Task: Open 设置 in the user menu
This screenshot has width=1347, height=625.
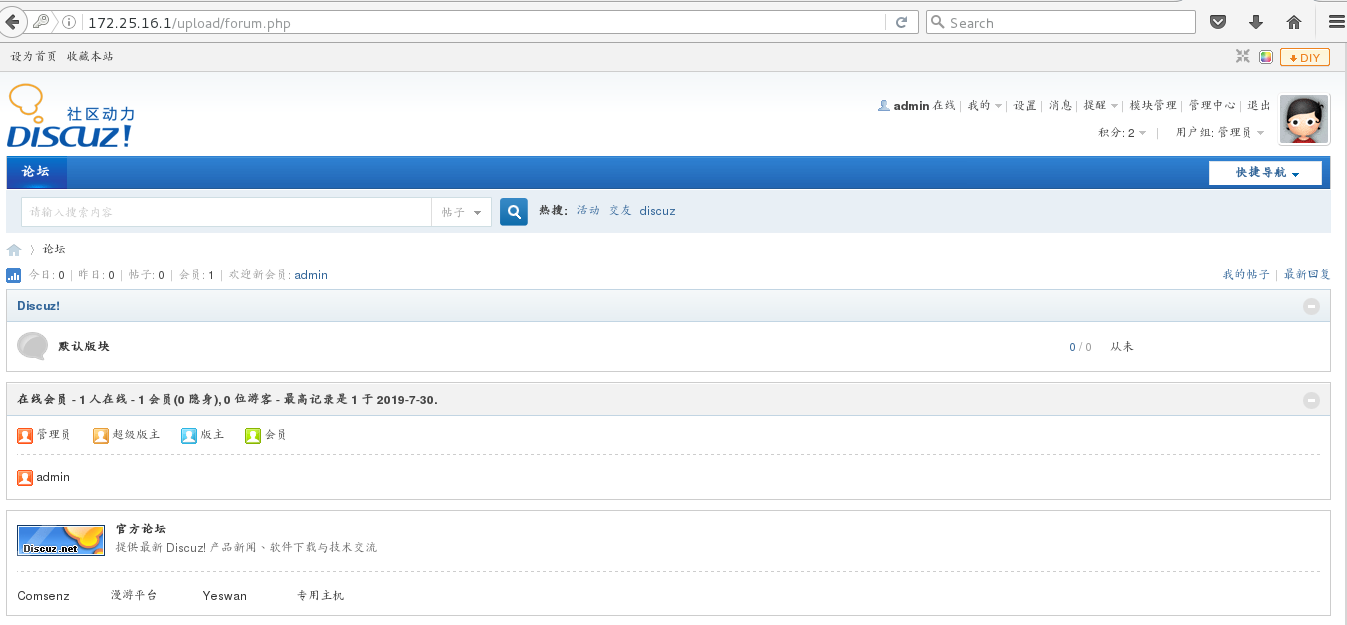Action: [x=1025, y=105]
